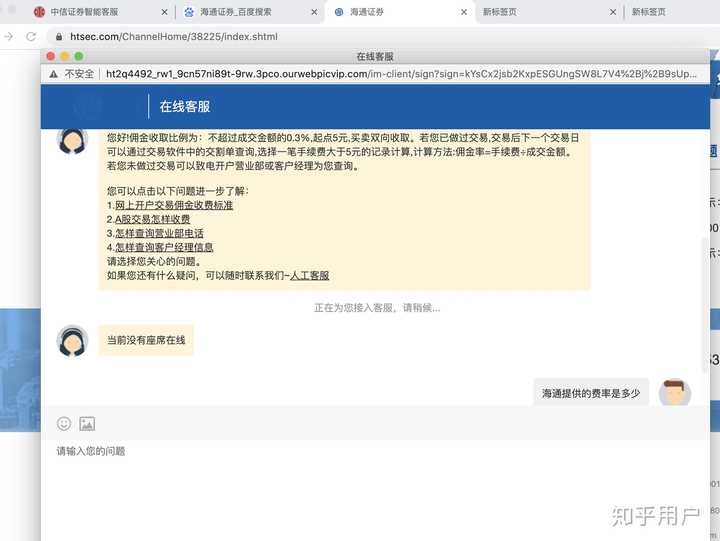Click the lock icon beside htsec.com
This screenshot has height=541, width=720.
pos(59,37)
